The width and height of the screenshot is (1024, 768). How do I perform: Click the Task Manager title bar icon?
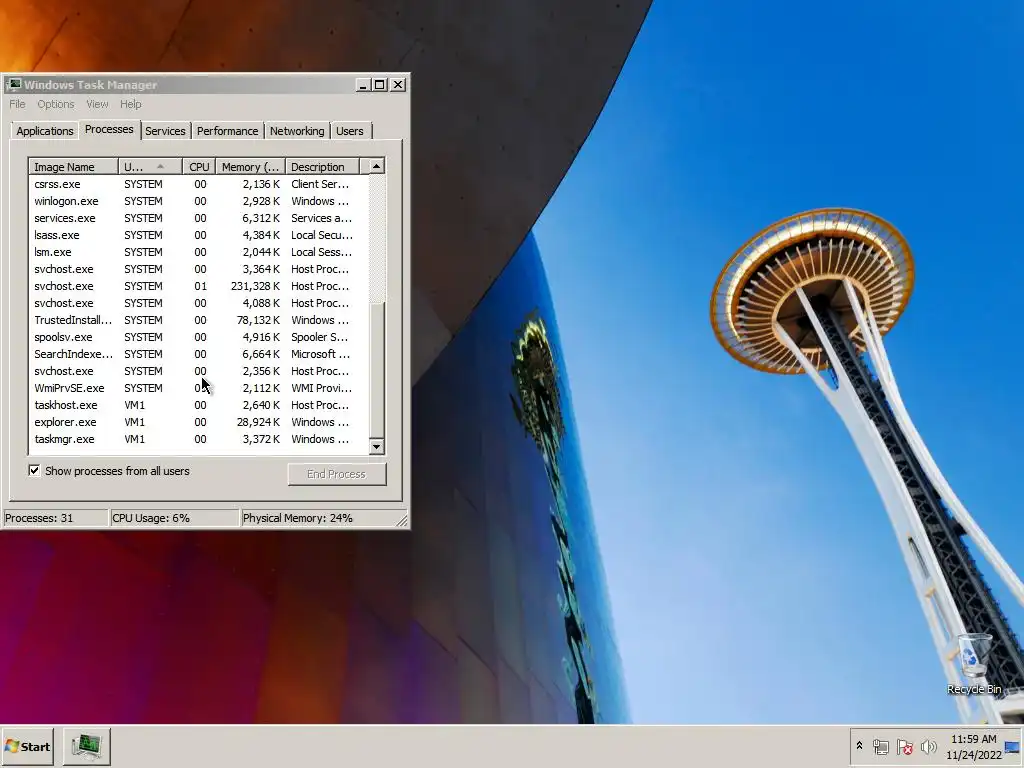[13, 84]
